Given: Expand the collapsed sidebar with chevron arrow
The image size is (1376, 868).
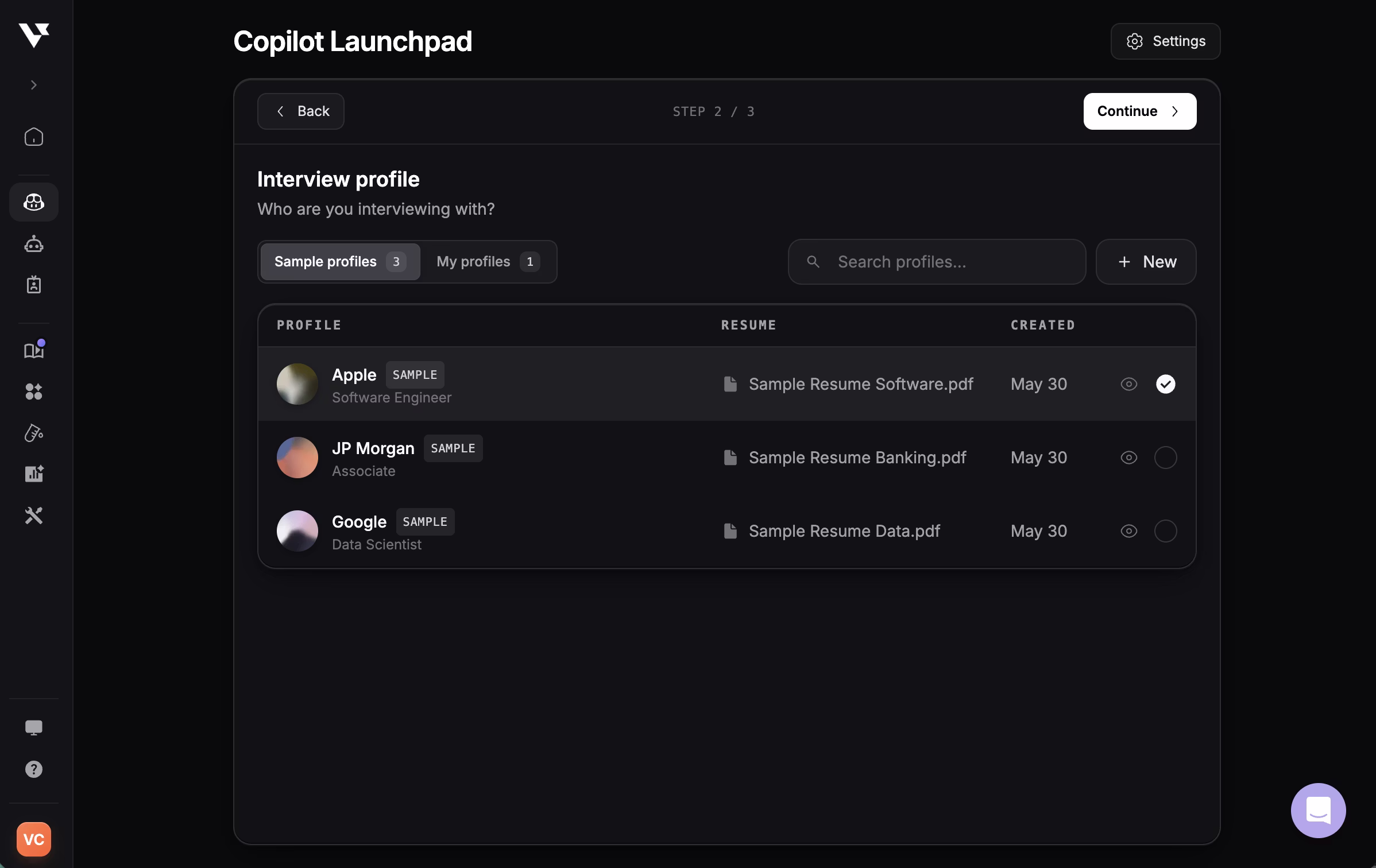Looking at the screenshot, I should [x=33, y=84].
